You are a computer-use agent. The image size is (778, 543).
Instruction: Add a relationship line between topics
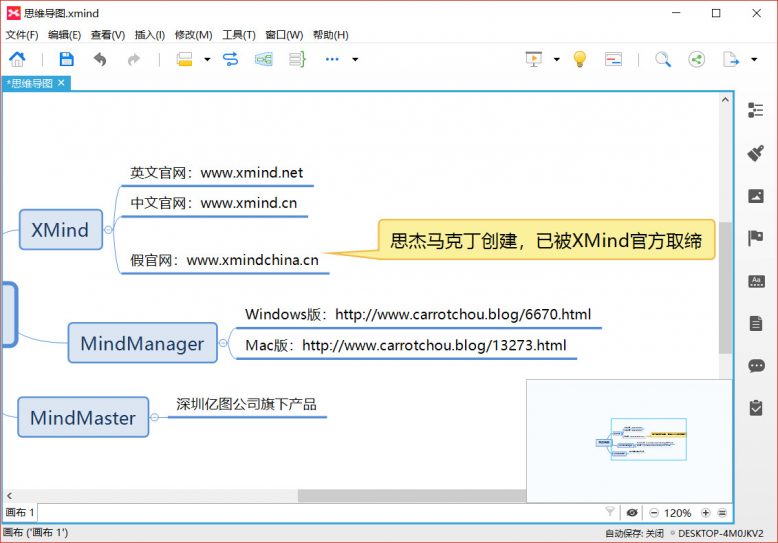coord(231,59)
